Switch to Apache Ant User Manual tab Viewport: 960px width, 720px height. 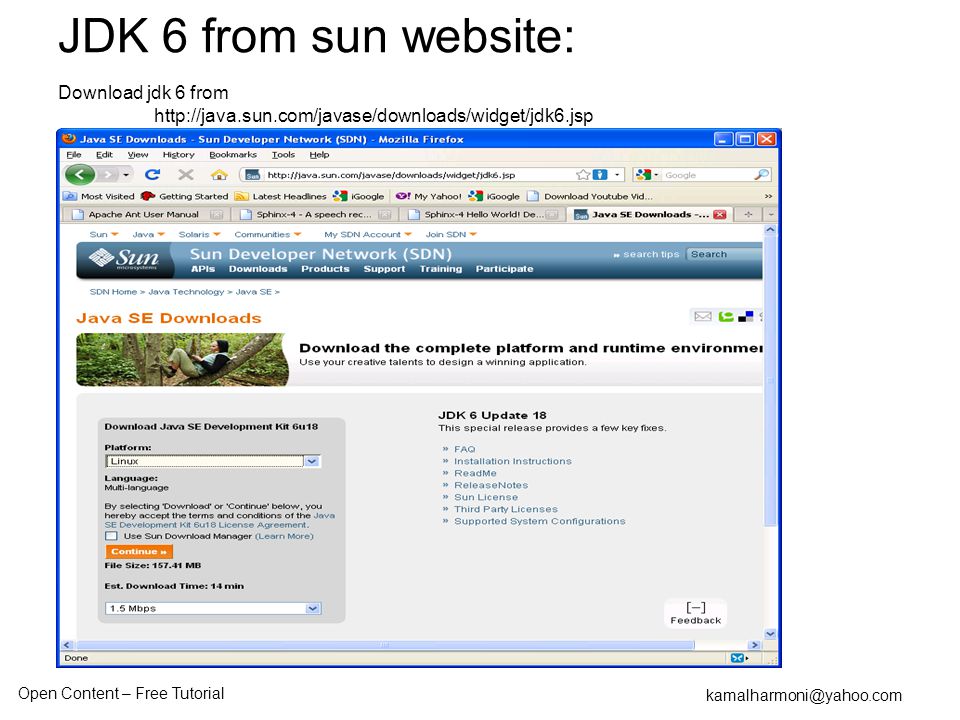point(146,215)
